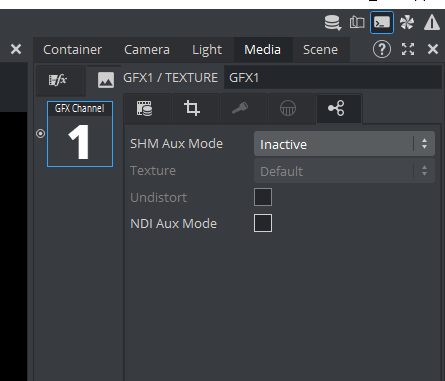The width and height of the screenshot is (445, 381).
Task: Open the Scene tab
Action: 320,50
